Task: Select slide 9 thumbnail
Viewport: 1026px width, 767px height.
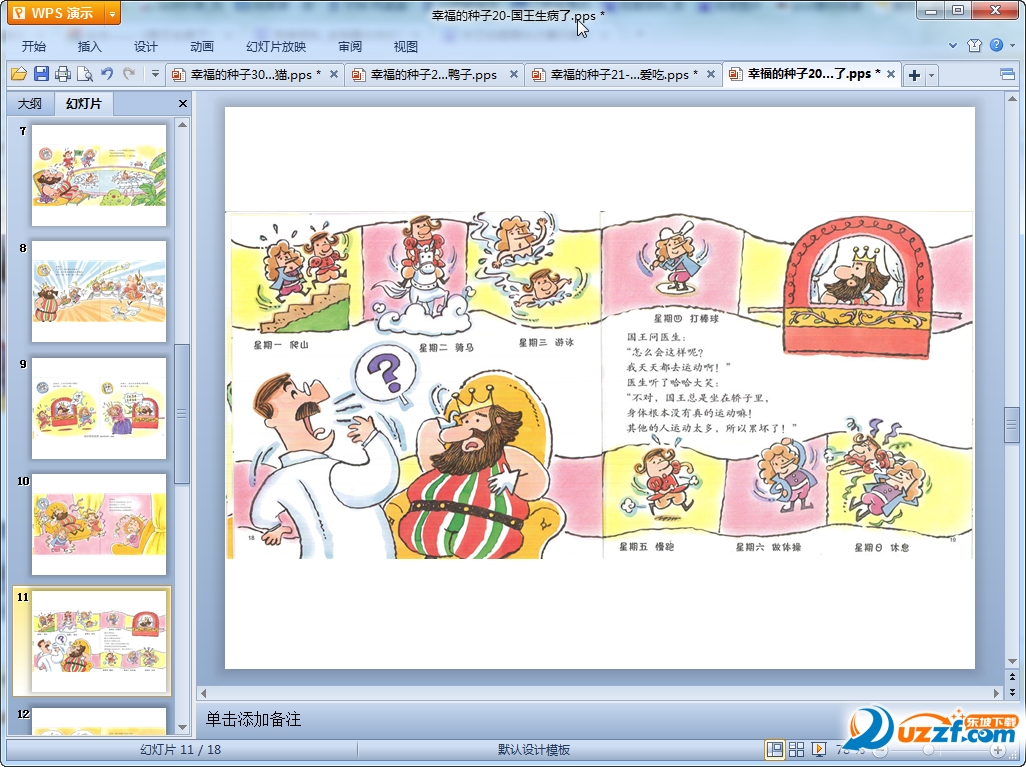Action: pyautogui.click(x=99, y=408)
